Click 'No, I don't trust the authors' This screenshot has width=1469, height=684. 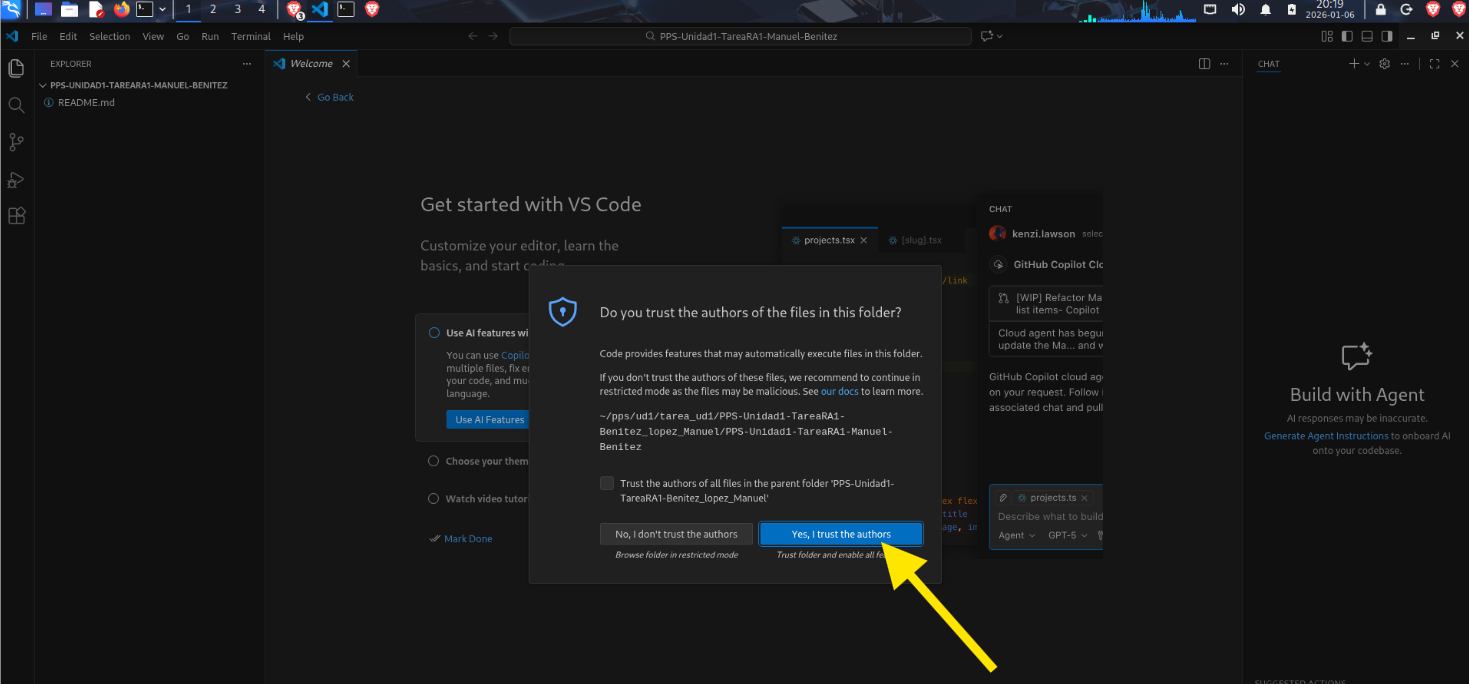pos(676,534)
